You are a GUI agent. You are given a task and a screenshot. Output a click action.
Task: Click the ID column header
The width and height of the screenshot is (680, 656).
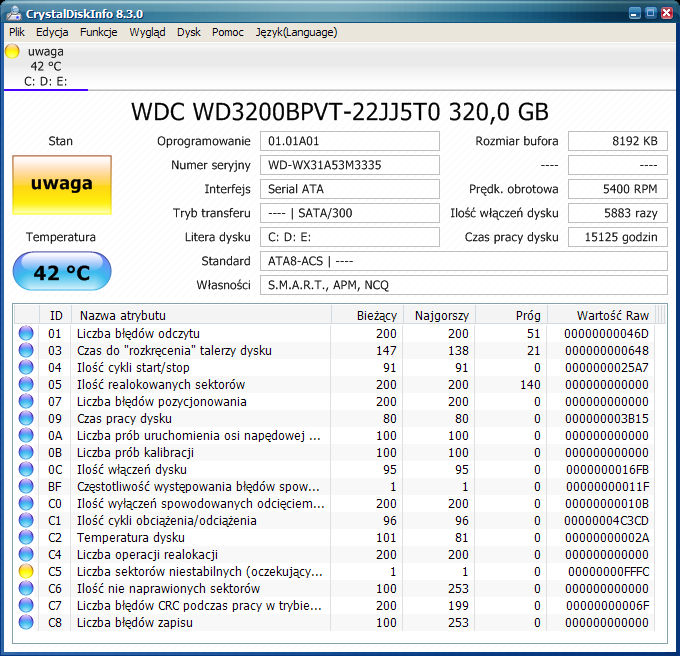56,315
